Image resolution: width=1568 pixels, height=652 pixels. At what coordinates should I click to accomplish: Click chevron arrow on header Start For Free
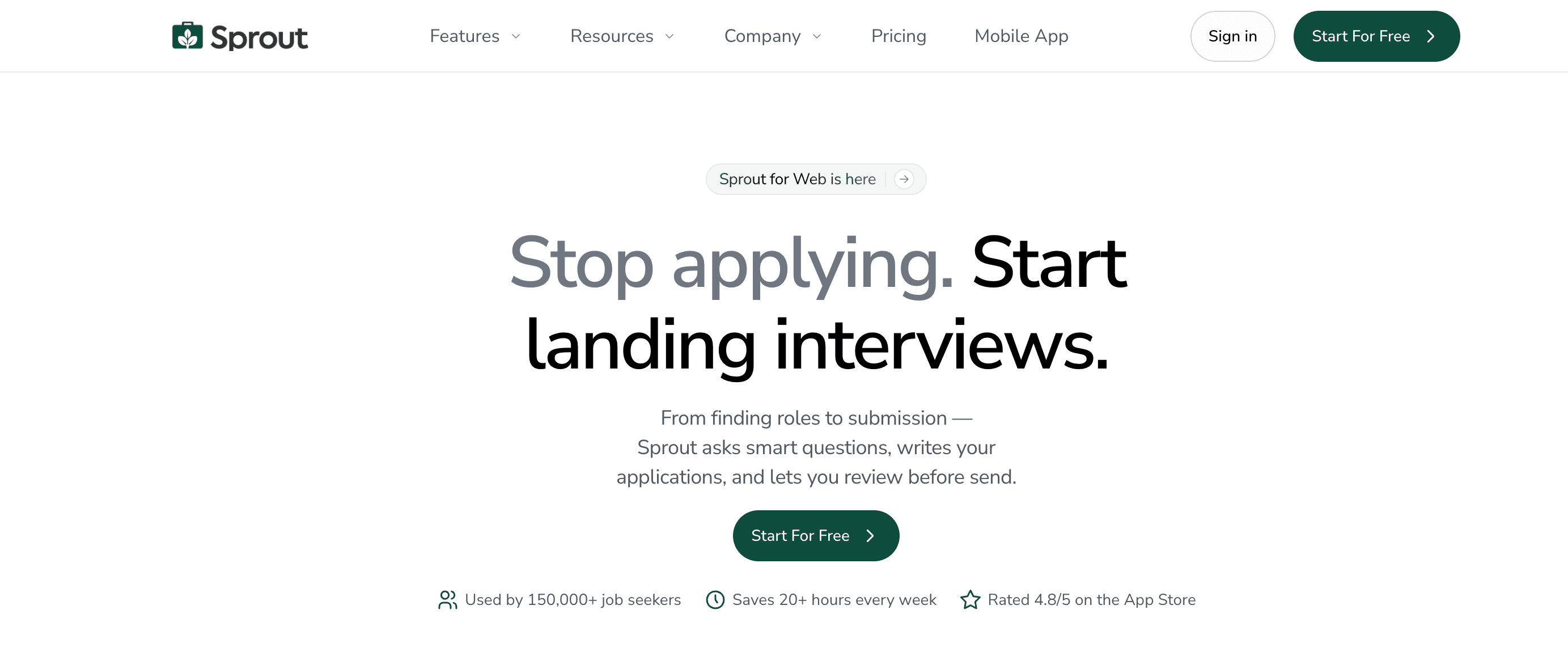(x=1431, y=36)
